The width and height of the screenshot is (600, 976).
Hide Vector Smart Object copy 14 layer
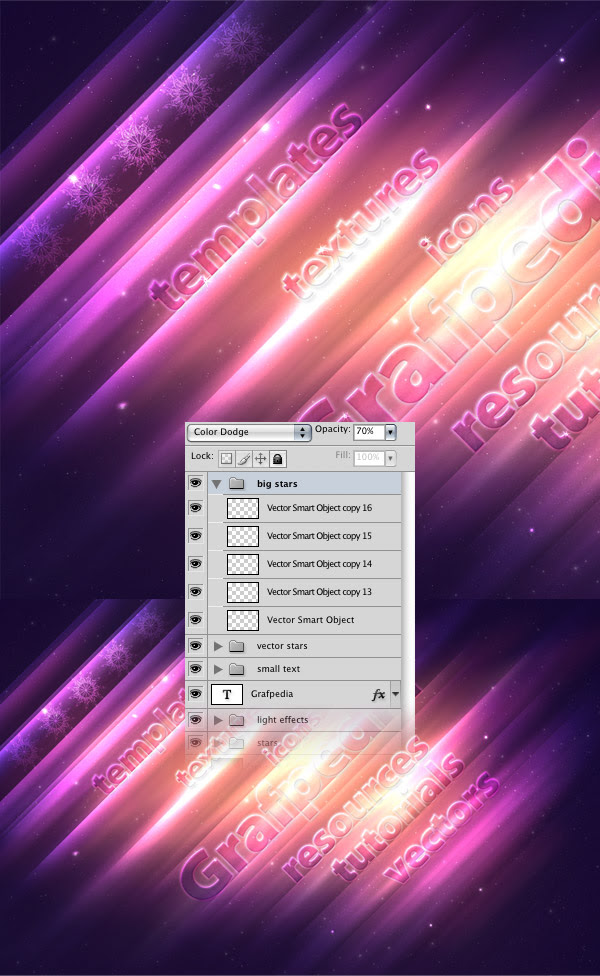tap(195, 564)
